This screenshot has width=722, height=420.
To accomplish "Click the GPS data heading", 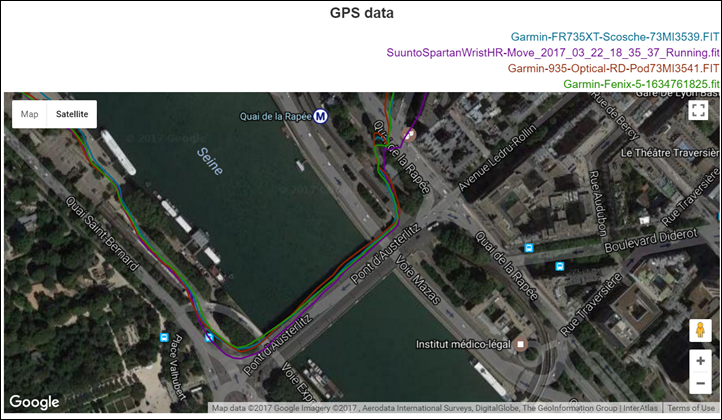I will click(x=361, y=14).
